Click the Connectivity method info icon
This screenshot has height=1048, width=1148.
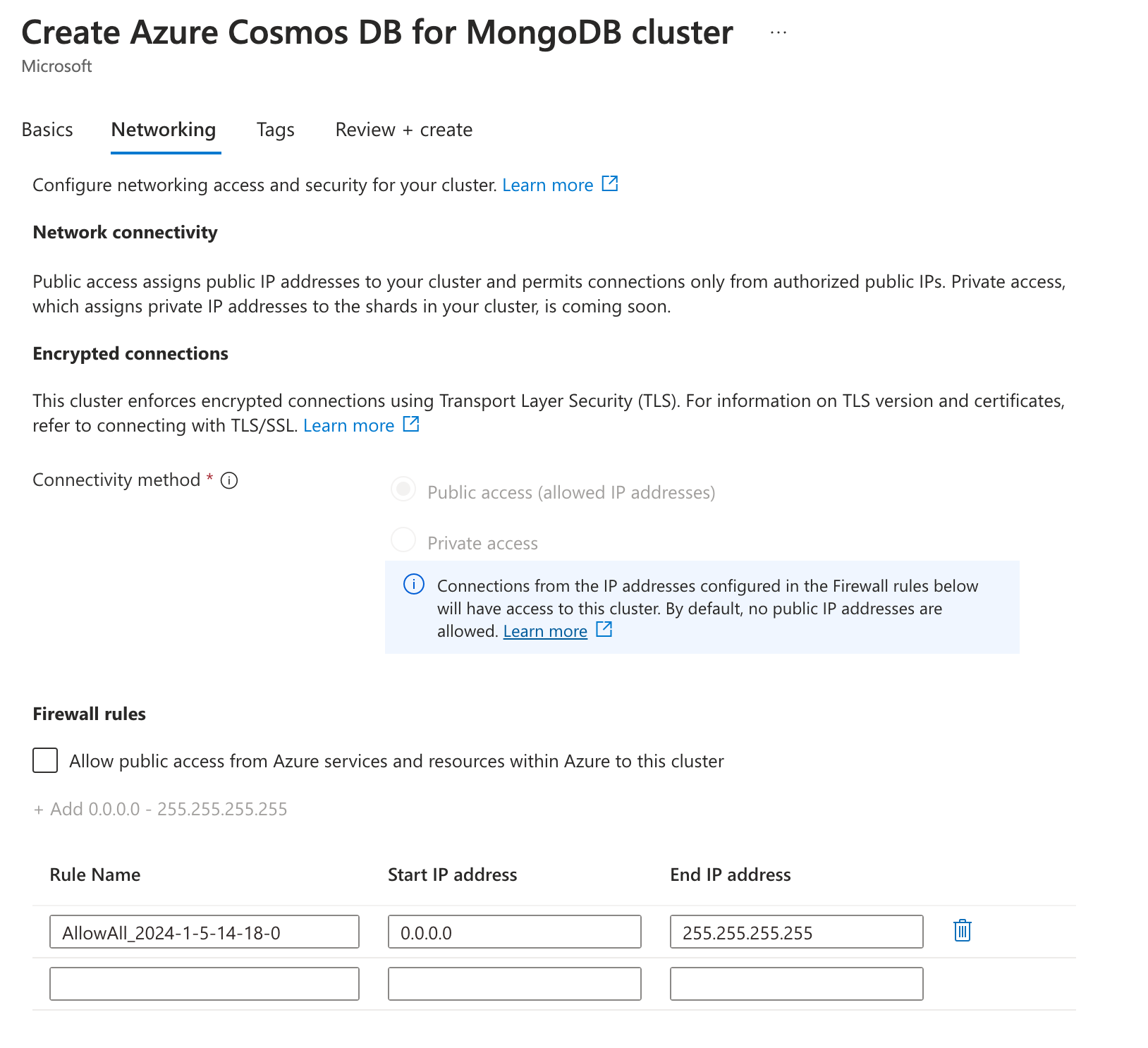click(229, 480)
